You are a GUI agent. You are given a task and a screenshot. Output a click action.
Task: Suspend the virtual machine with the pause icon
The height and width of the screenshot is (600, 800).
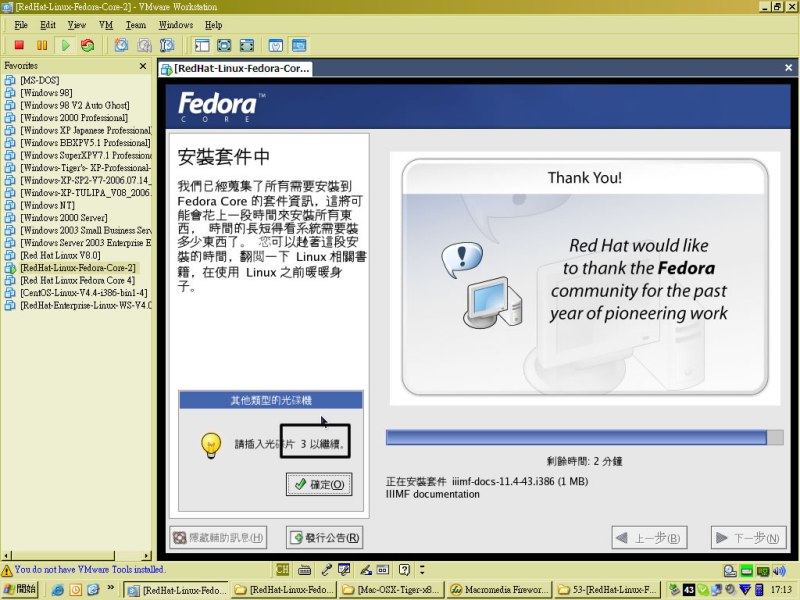pyautogui.click(x=42, y=45)
